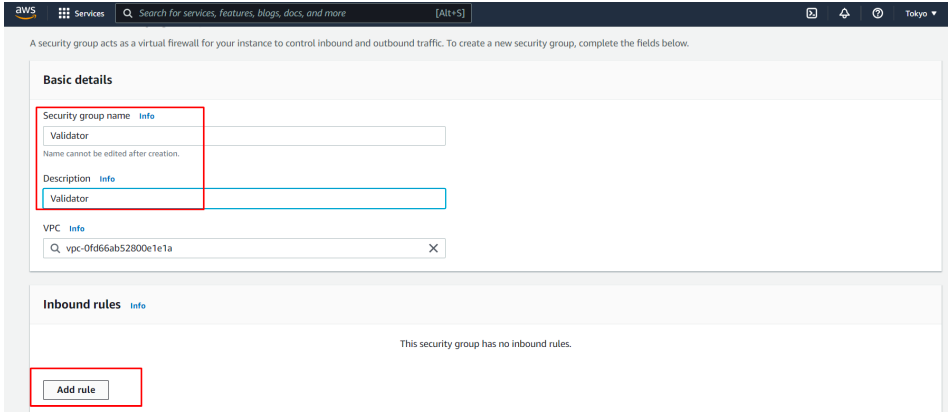Click the Description text field
The image size is (951, 415).
(x=244, y=199)
